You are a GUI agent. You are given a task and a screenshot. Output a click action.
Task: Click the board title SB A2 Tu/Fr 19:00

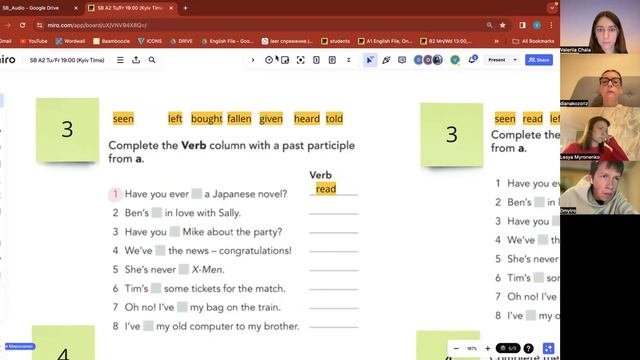tap(67, 60)
